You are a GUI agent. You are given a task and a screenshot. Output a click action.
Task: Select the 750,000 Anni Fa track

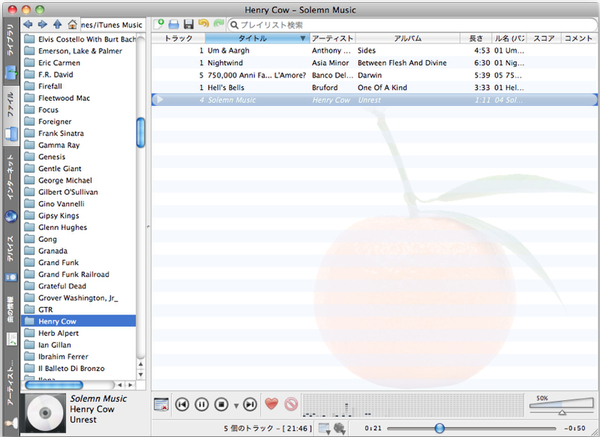click(x=374, y=75)
